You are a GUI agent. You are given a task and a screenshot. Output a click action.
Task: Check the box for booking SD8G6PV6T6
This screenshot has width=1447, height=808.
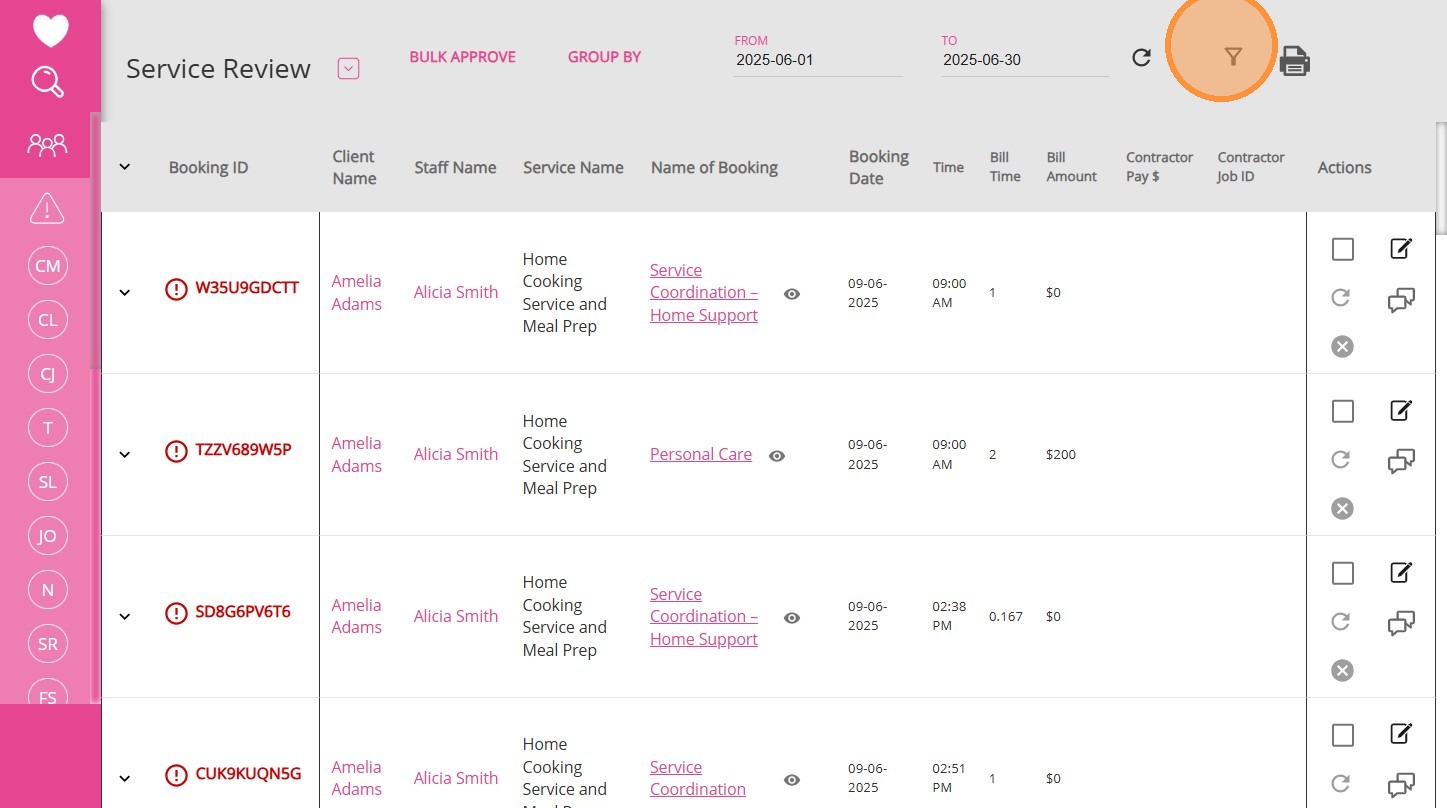point(1343,573)
